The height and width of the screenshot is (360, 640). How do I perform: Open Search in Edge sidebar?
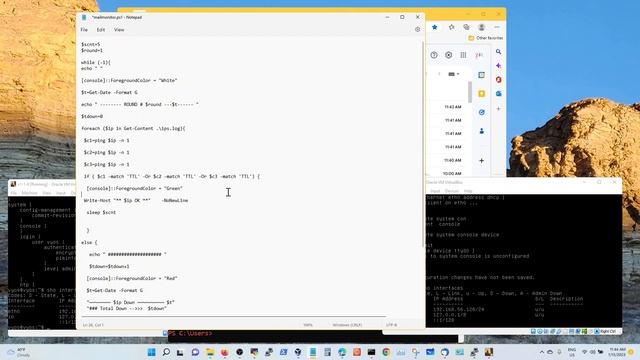(498, 52)
